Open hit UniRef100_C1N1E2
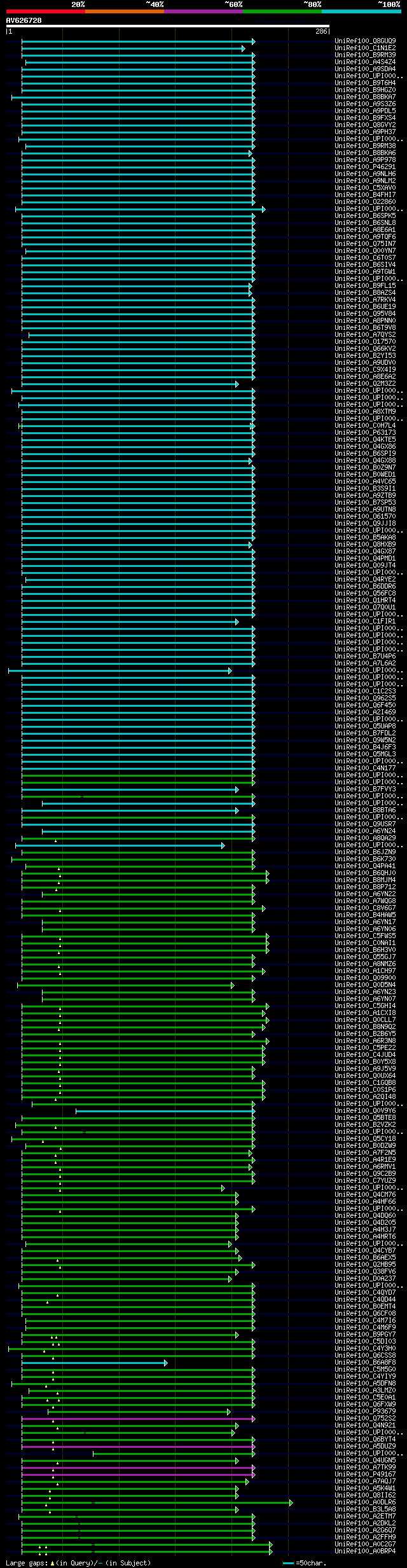Screen dimensions: 407x1568 tap(365, 48)
